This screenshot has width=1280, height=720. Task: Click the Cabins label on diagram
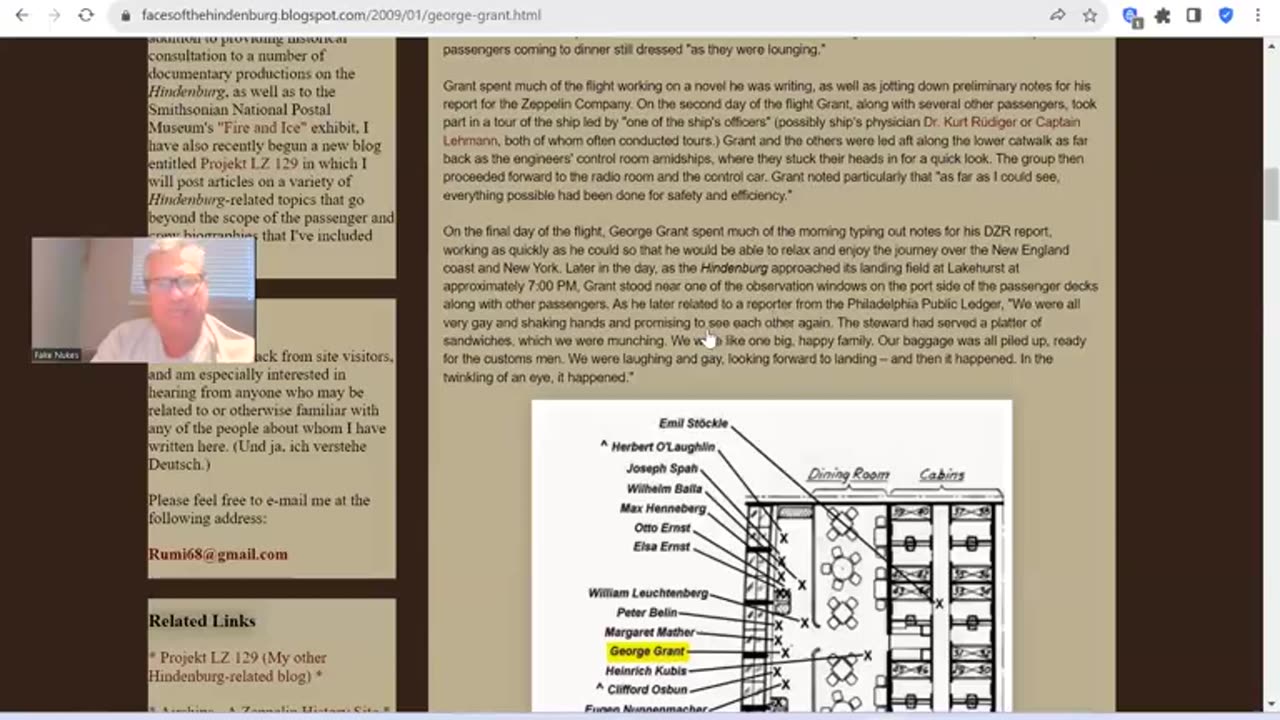tap(941, 474)
